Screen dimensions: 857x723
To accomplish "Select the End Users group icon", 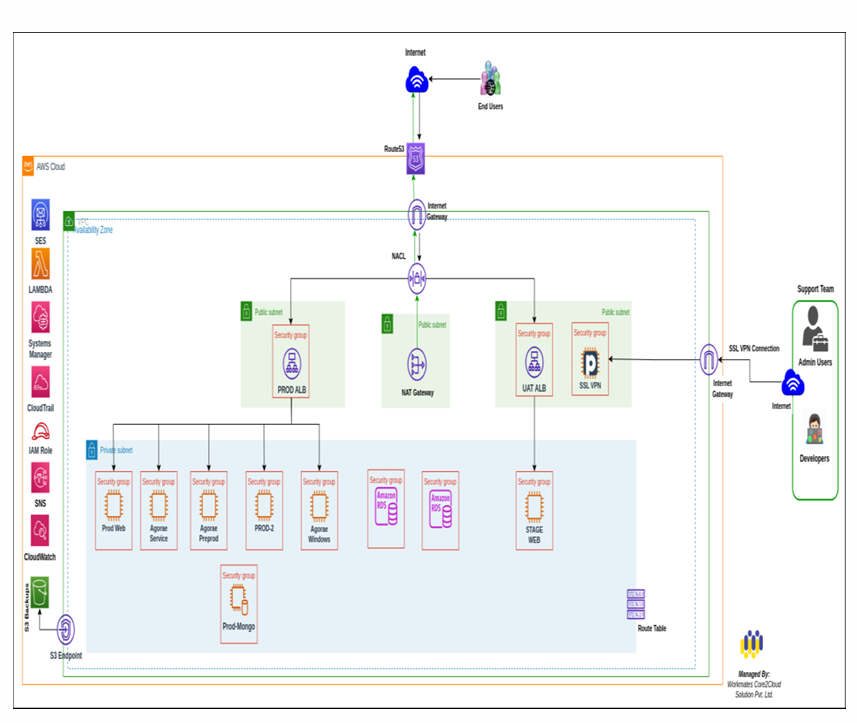I will click(489, 80).
